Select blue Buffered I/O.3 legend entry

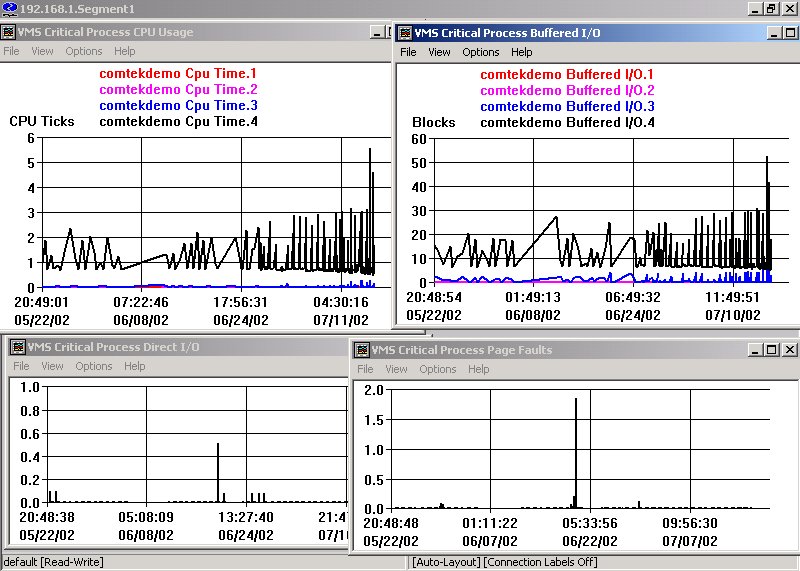coord(567,106)
